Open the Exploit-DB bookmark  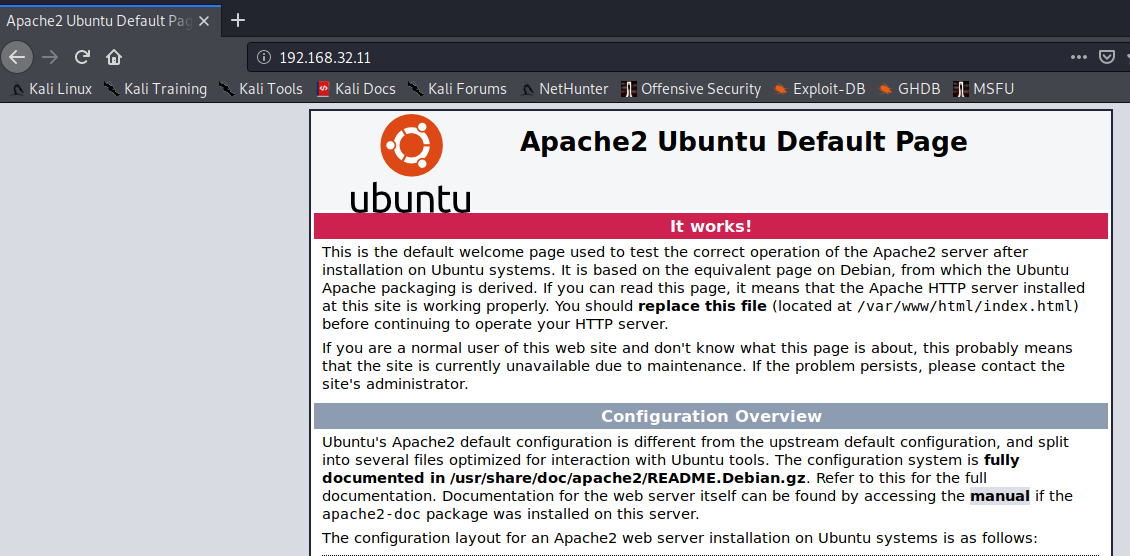(819, 89)
